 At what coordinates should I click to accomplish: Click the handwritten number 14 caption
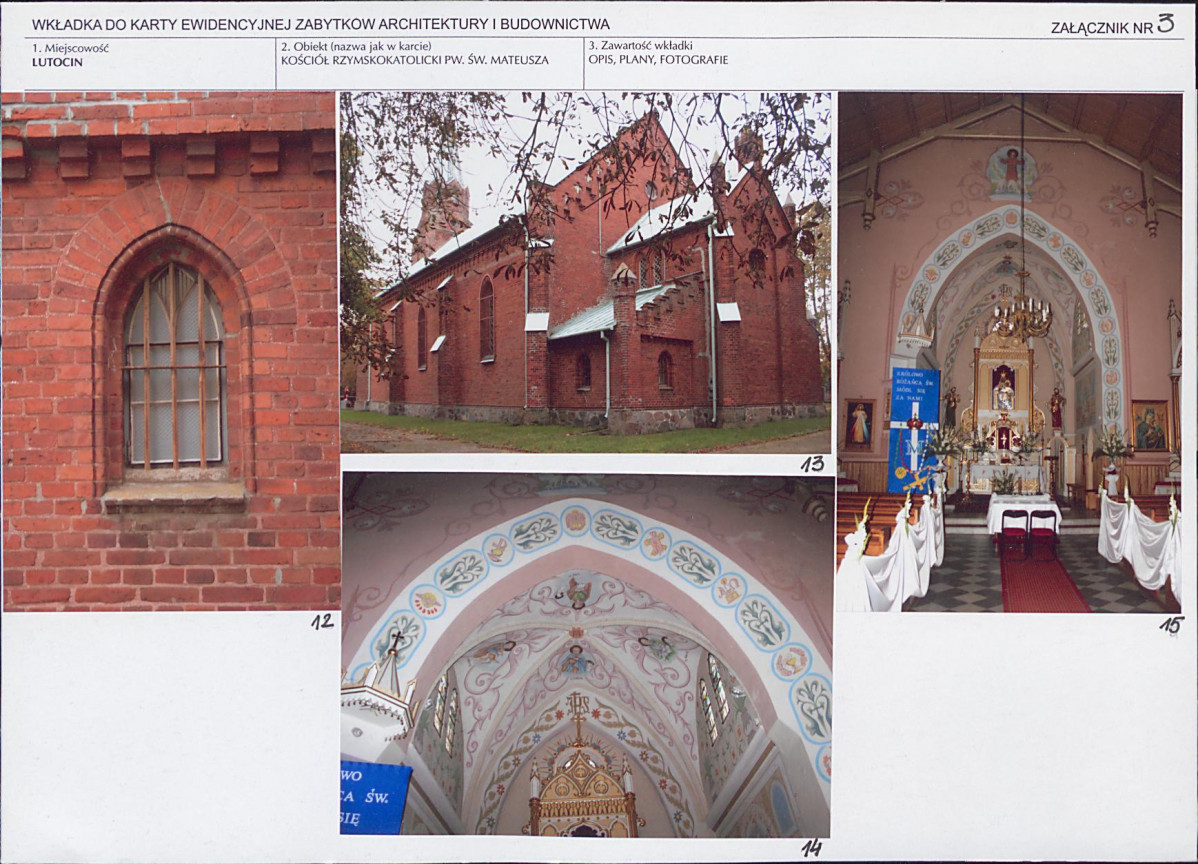coord(811,847)
